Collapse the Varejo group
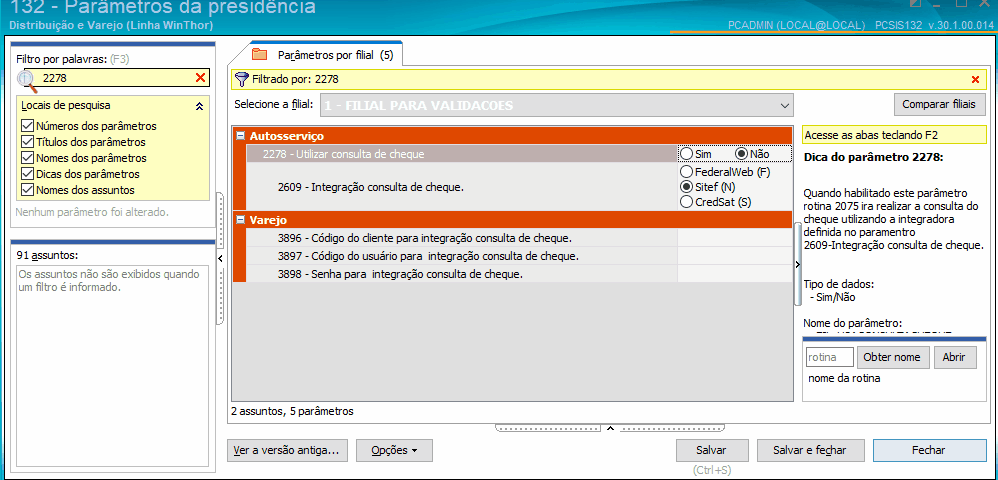 pyautogui.click(x=241, y=220)
